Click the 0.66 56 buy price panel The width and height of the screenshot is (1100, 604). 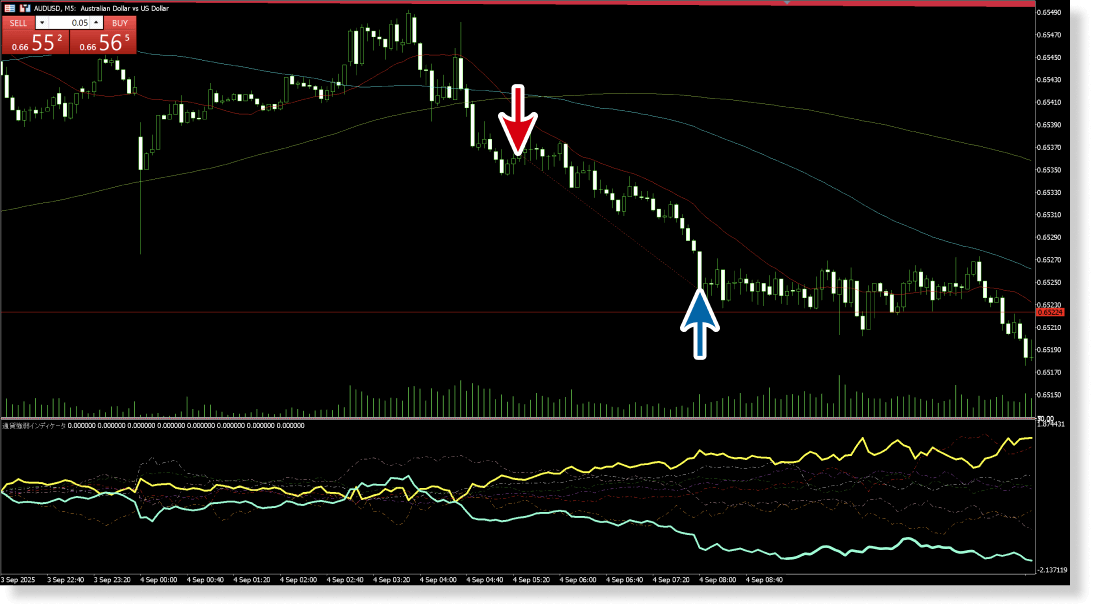tap(102, 43)
